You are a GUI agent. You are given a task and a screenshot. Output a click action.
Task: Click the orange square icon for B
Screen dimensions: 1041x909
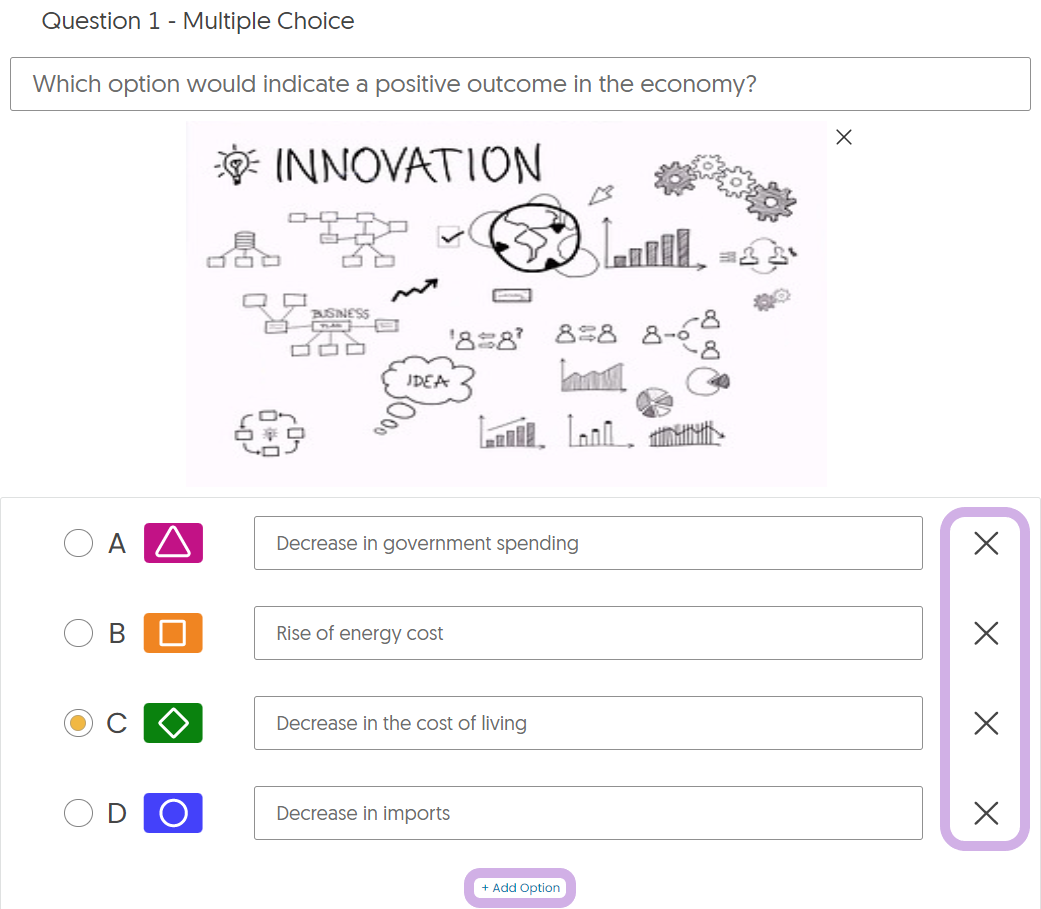(173, 633)
